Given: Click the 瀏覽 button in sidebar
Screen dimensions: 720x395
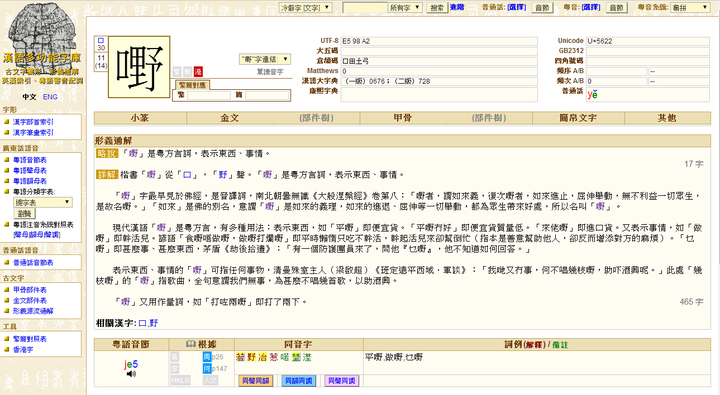Looking at the screenshot, I should 24,214.
